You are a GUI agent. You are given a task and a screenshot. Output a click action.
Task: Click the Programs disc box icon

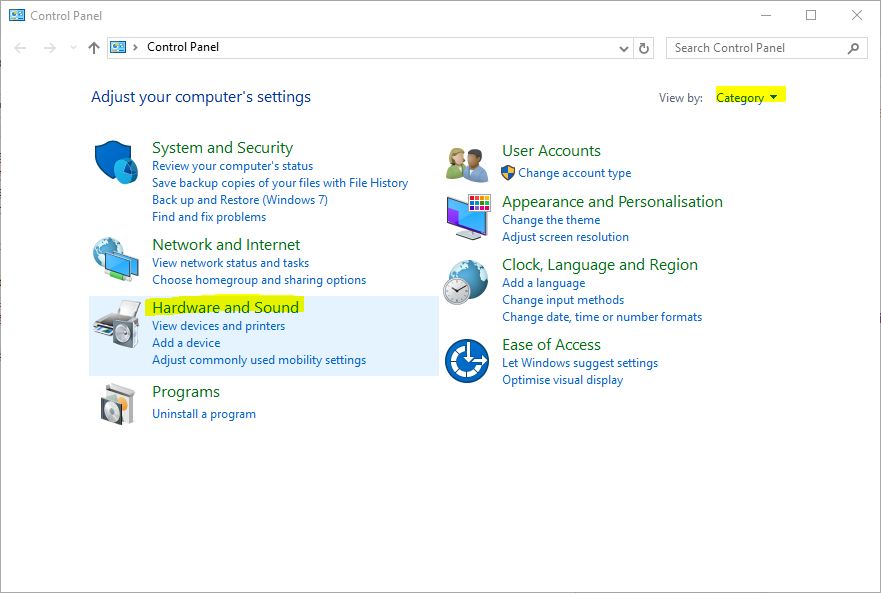(x=118, y=404)
